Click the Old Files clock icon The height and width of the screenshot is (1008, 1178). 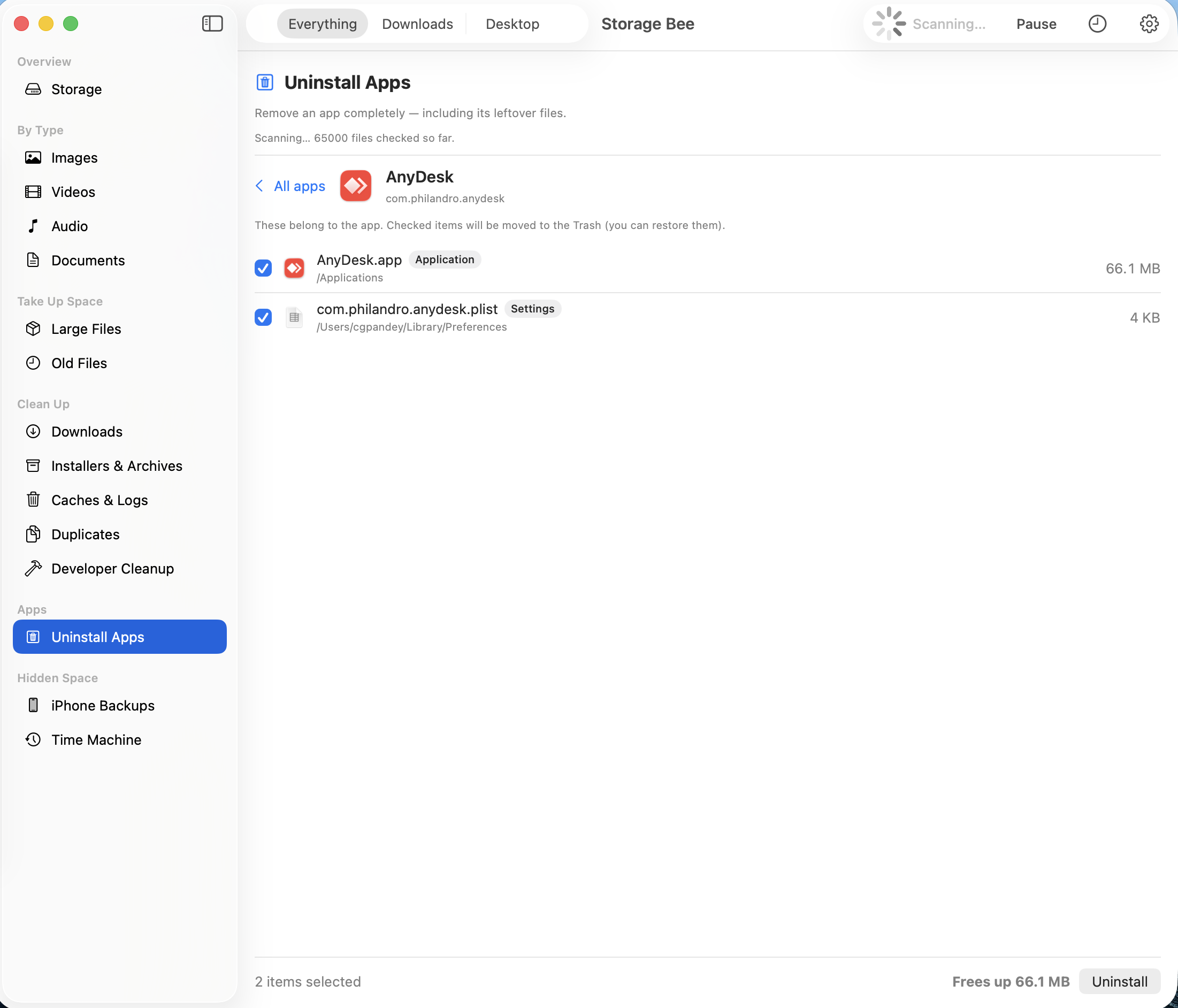tap(34, 363)
